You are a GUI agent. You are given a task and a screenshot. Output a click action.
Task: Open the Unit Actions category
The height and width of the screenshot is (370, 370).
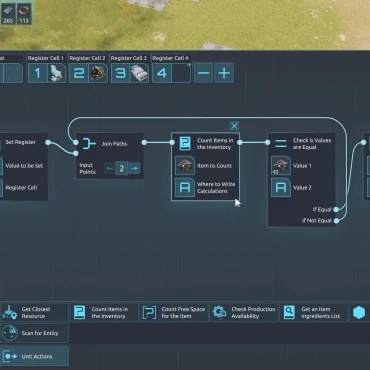34,356
